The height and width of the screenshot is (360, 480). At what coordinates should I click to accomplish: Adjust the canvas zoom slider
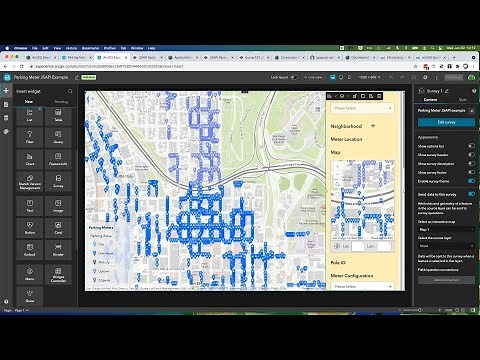[419, 310]
